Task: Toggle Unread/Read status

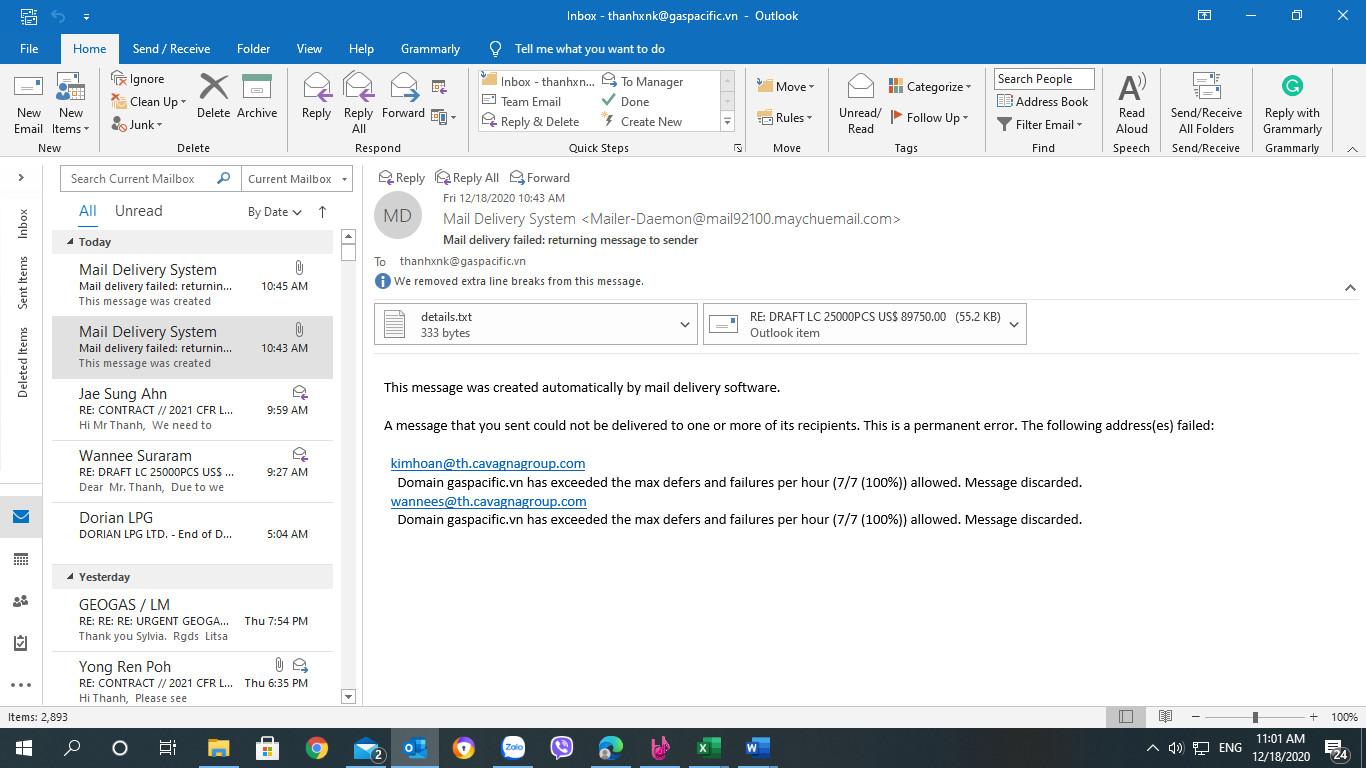Action: [x=860, y=104]
